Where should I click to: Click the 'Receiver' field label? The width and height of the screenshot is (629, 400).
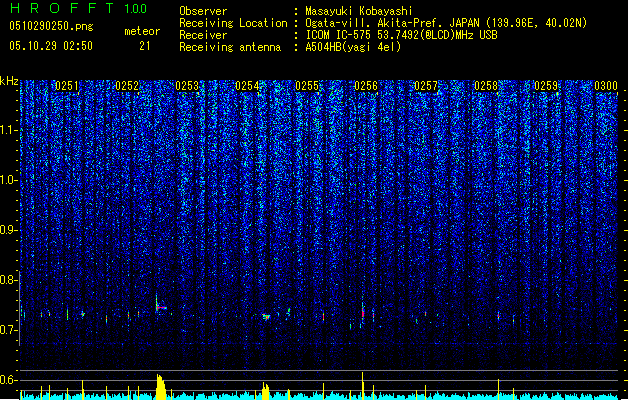pyautogui.click(x=203, y=35)
